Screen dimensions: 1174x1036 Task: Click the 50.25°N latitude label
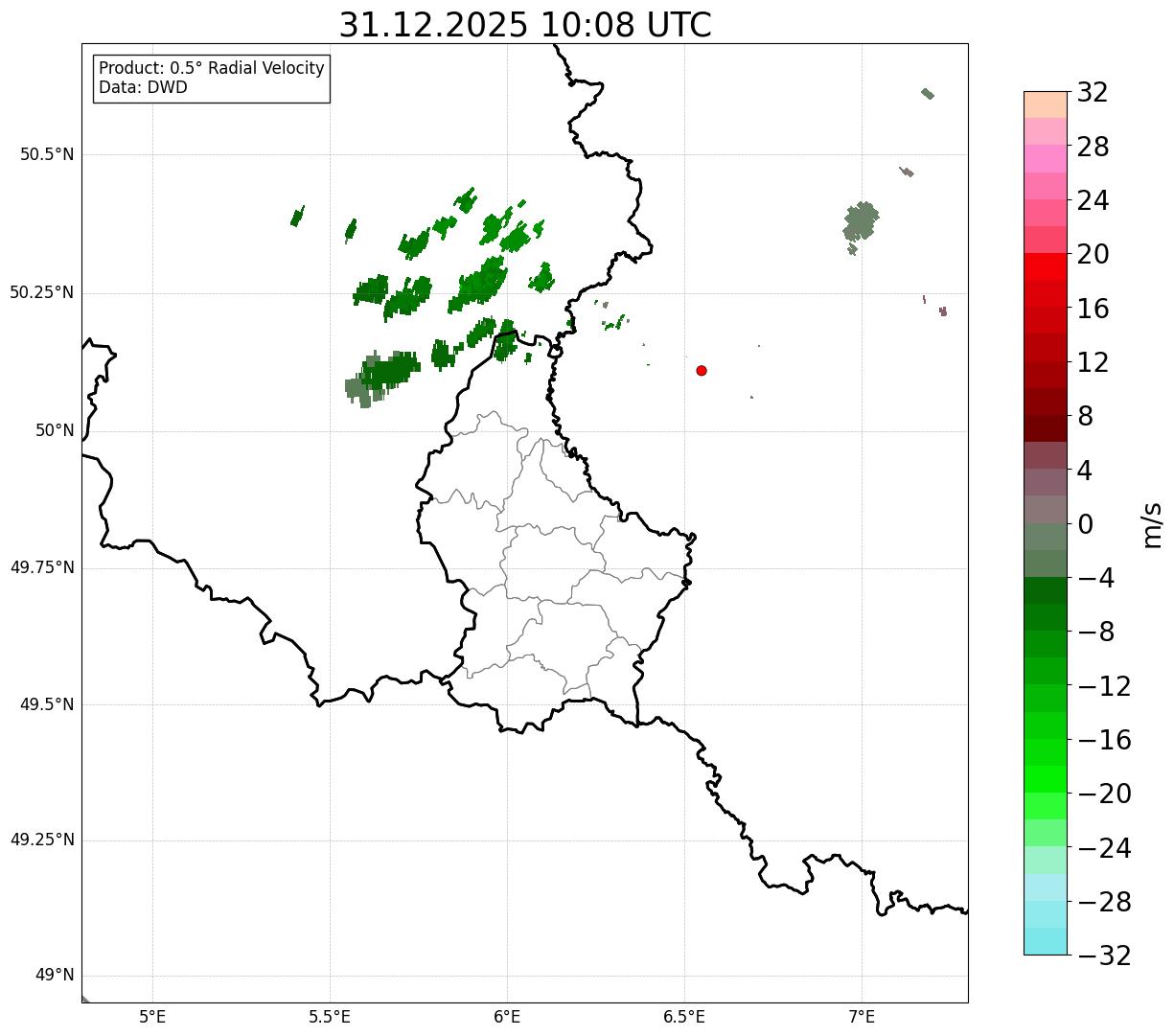click(x=42, y=292)
